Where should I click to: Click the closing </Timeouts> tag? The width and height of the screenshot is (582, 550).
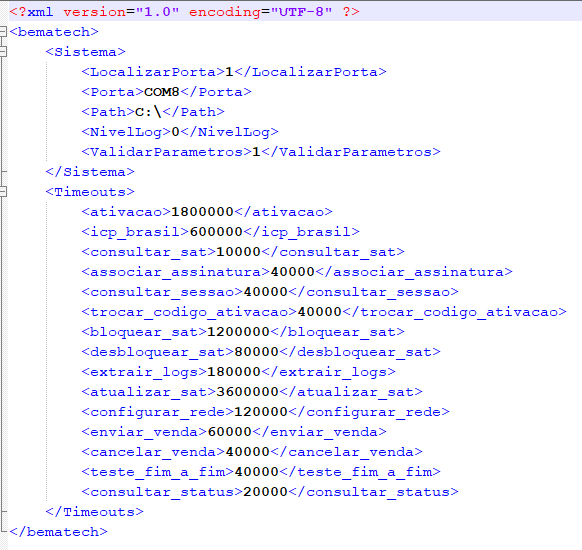[95, 513]
